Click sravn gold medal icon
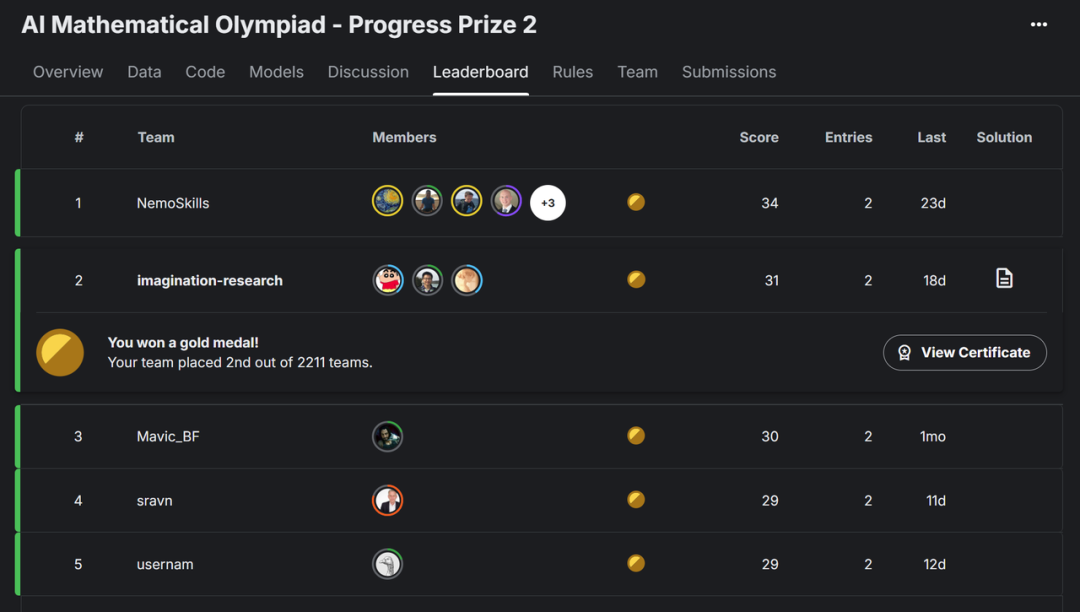The height and width of the screenshot is (612, 1080). tap(636, 500)
